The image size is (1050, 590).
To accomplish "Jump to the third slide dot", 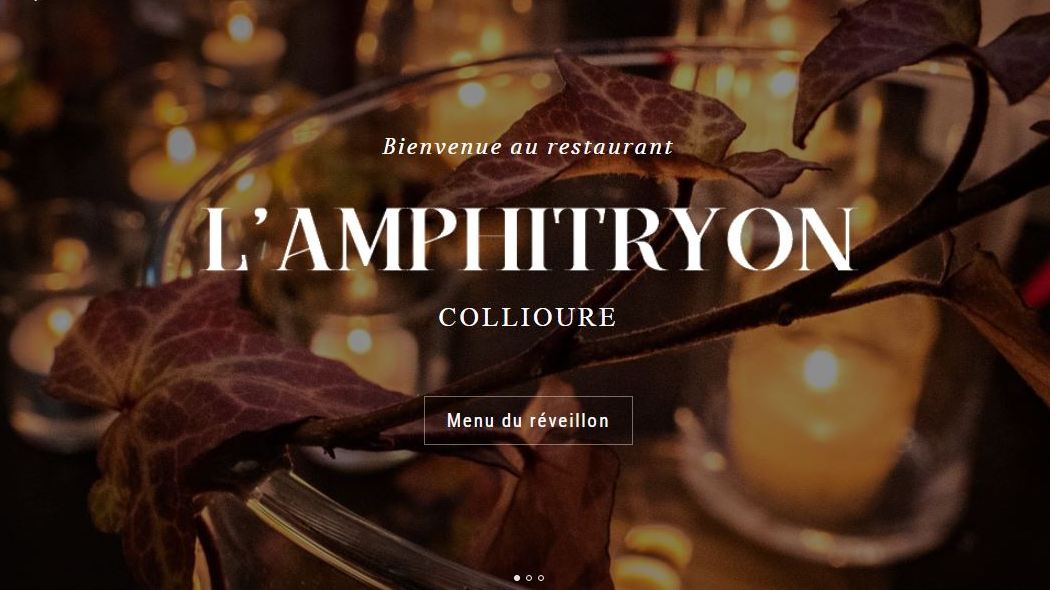I will (x=540, y=578).
